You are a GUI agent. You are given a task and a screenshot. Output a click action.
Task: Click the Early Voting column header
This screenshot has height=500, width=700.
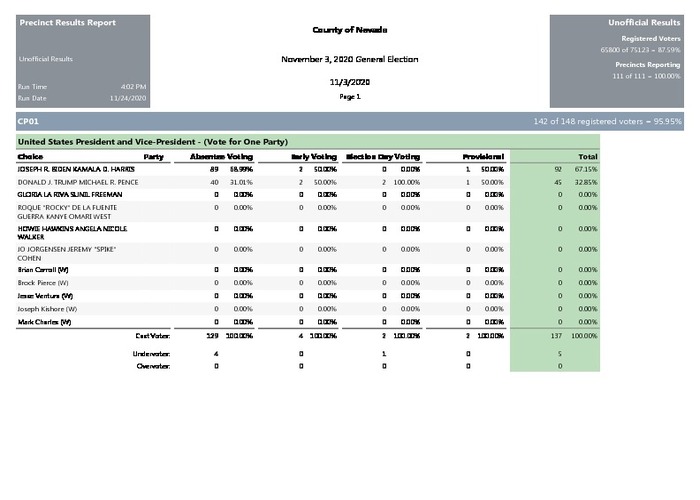[313, 157]
